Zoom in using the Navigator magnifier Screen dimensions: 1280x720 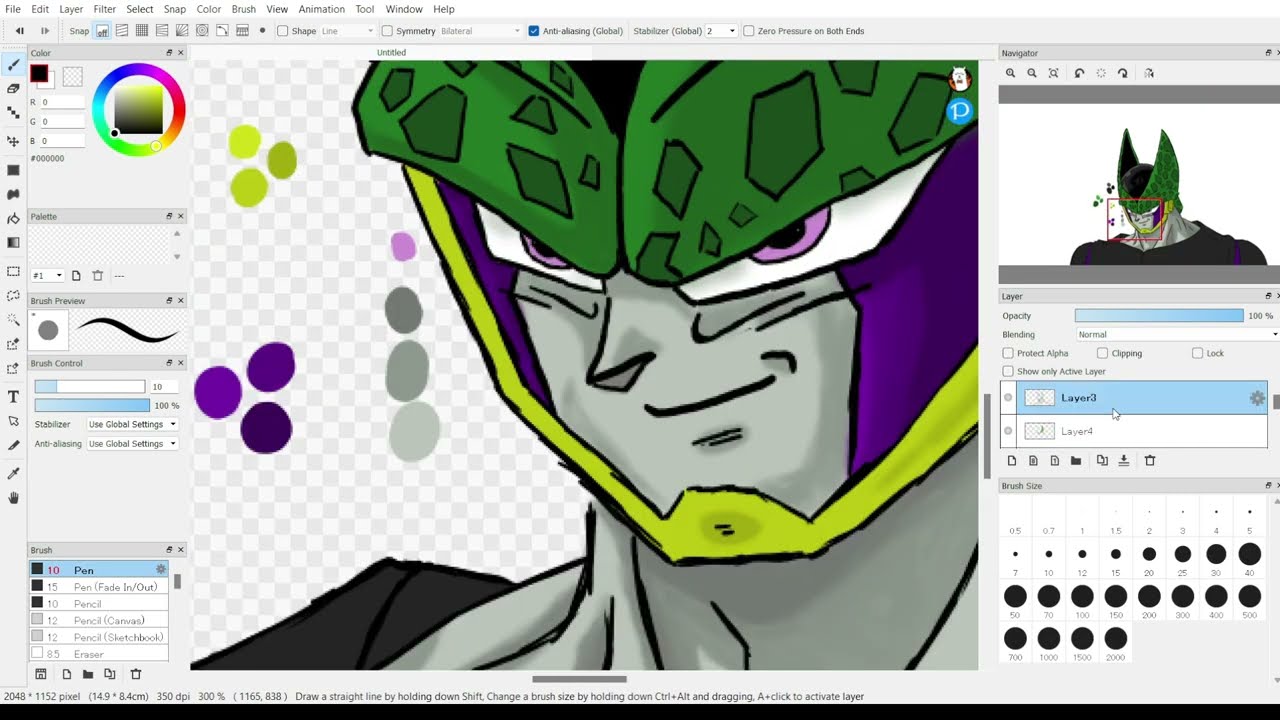1010,73
